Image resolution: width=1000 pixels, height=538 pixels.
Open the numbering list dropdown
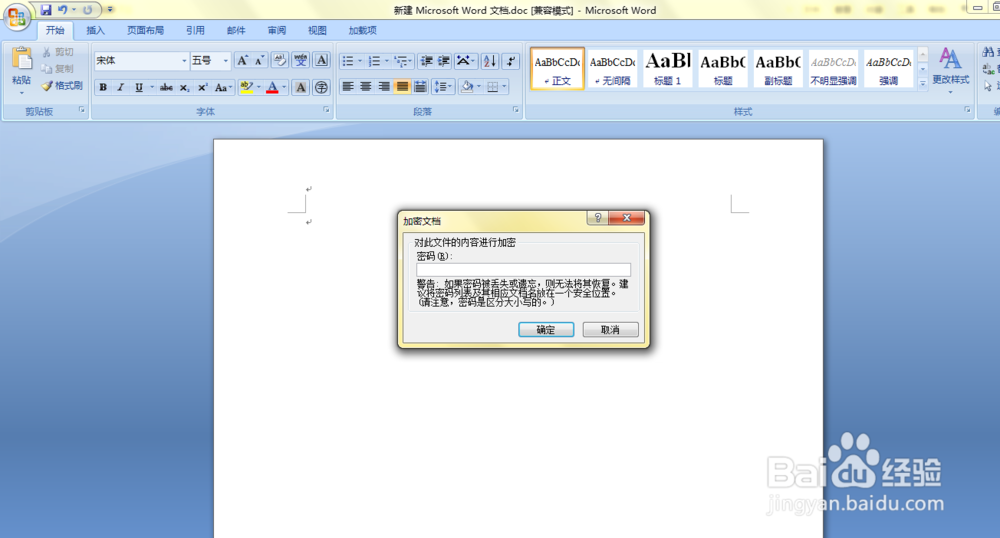[386, 61]
